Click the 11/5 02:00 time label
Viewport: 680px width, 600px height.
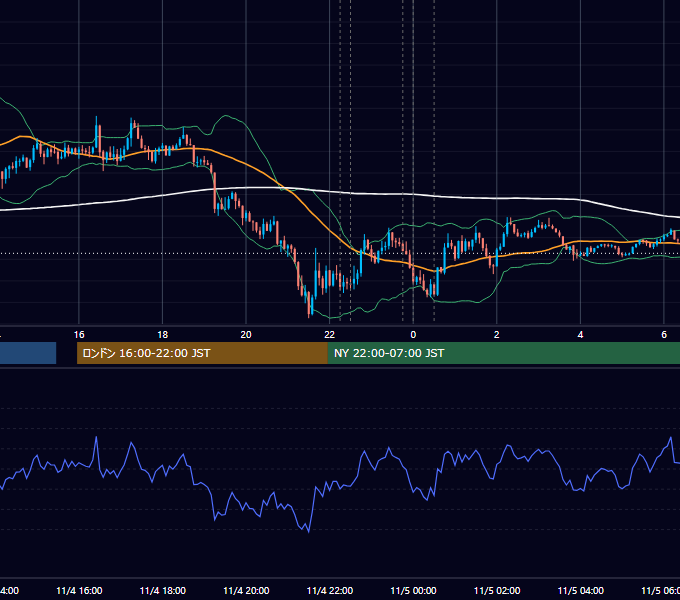(497, 590)
